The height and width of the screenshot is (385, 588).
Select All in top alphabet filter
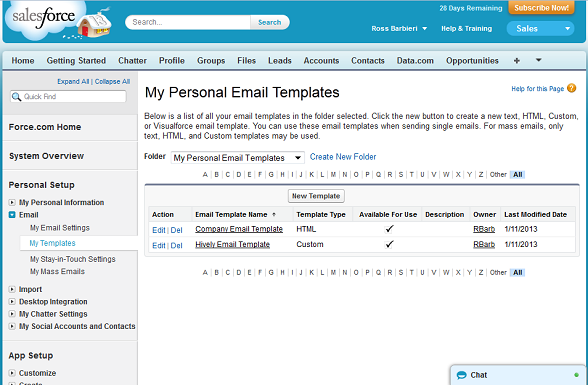click(518, 175)
